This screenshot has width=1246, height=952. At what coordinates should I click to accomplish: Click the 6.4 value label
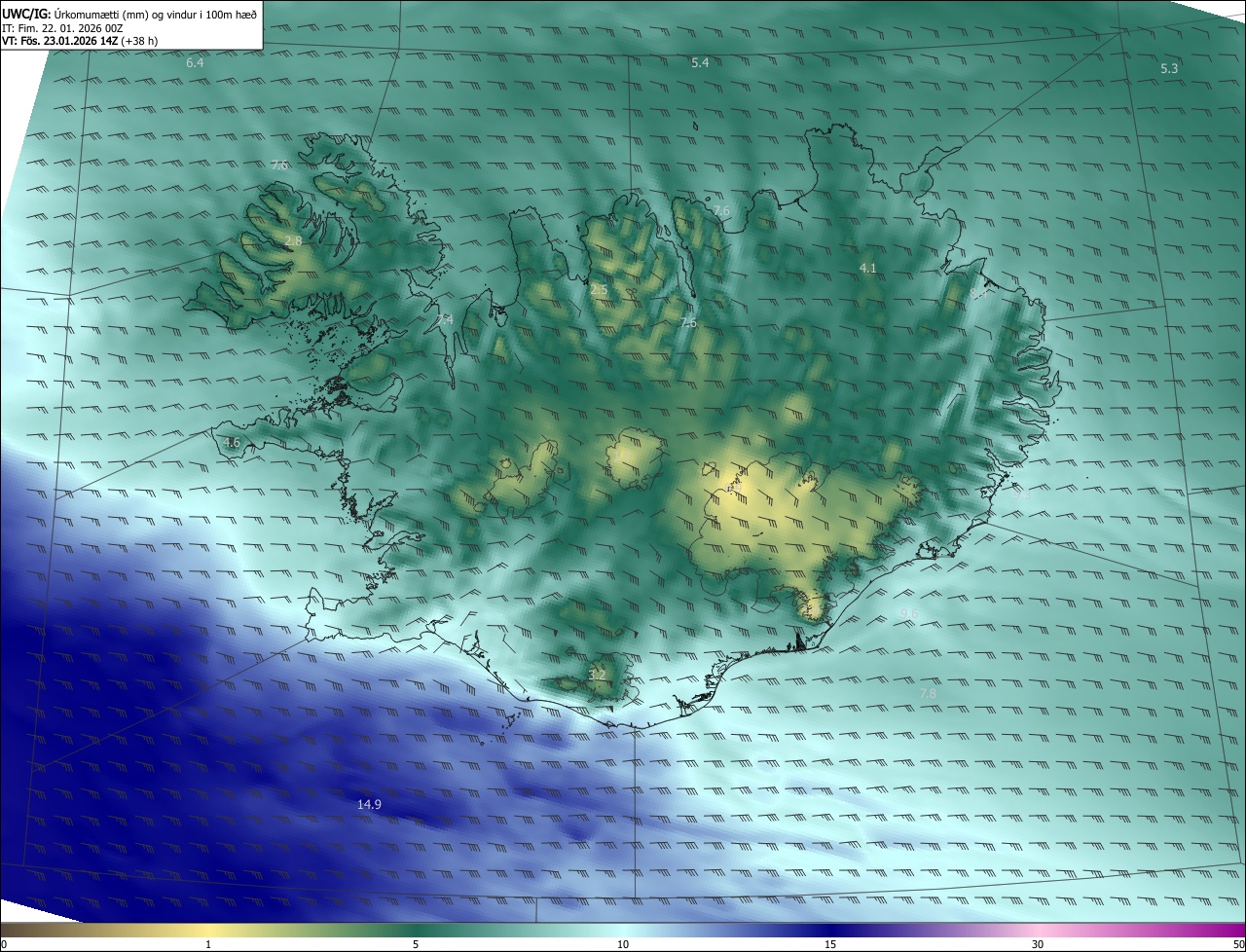(x=195, y=62)
